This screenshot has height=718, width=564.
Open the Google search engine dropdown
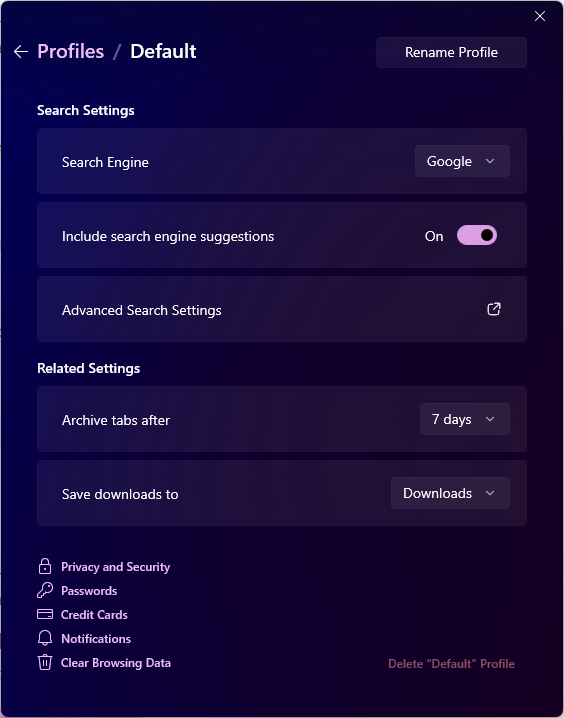tap(462, 161)
